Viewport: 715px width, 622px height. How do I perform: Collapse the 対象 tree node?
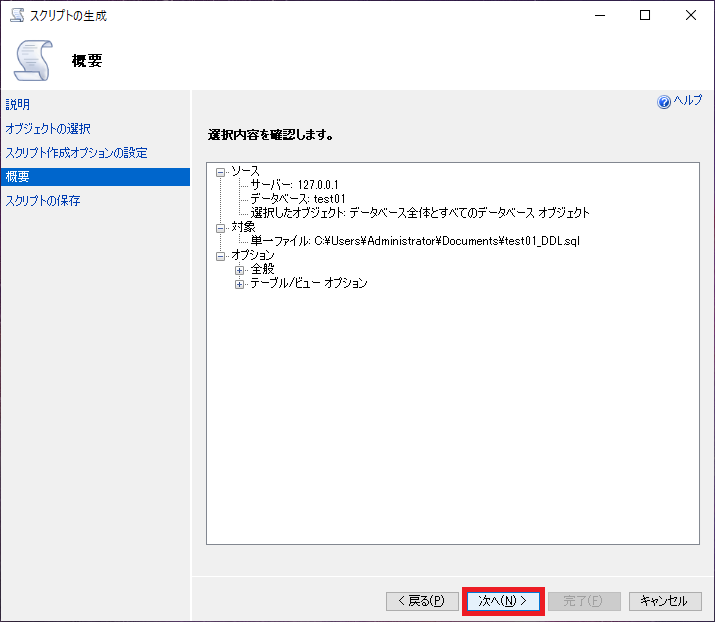click(221, 228)
